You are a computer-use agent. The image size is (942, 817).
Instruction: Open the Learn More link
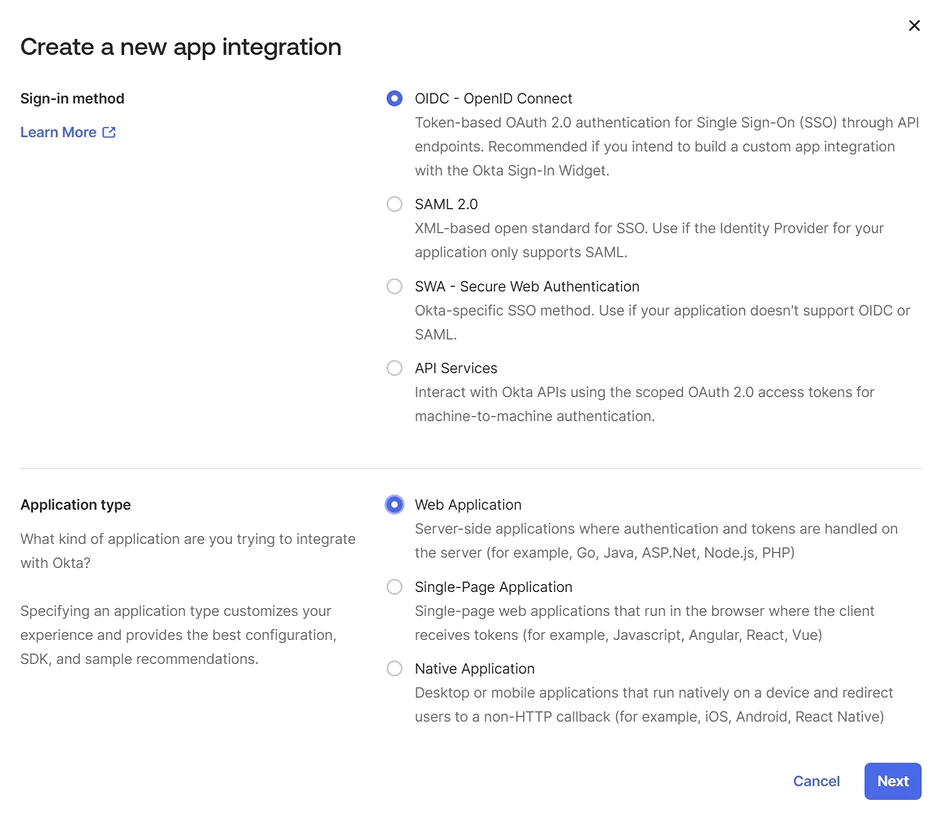(x=58, y=131)
